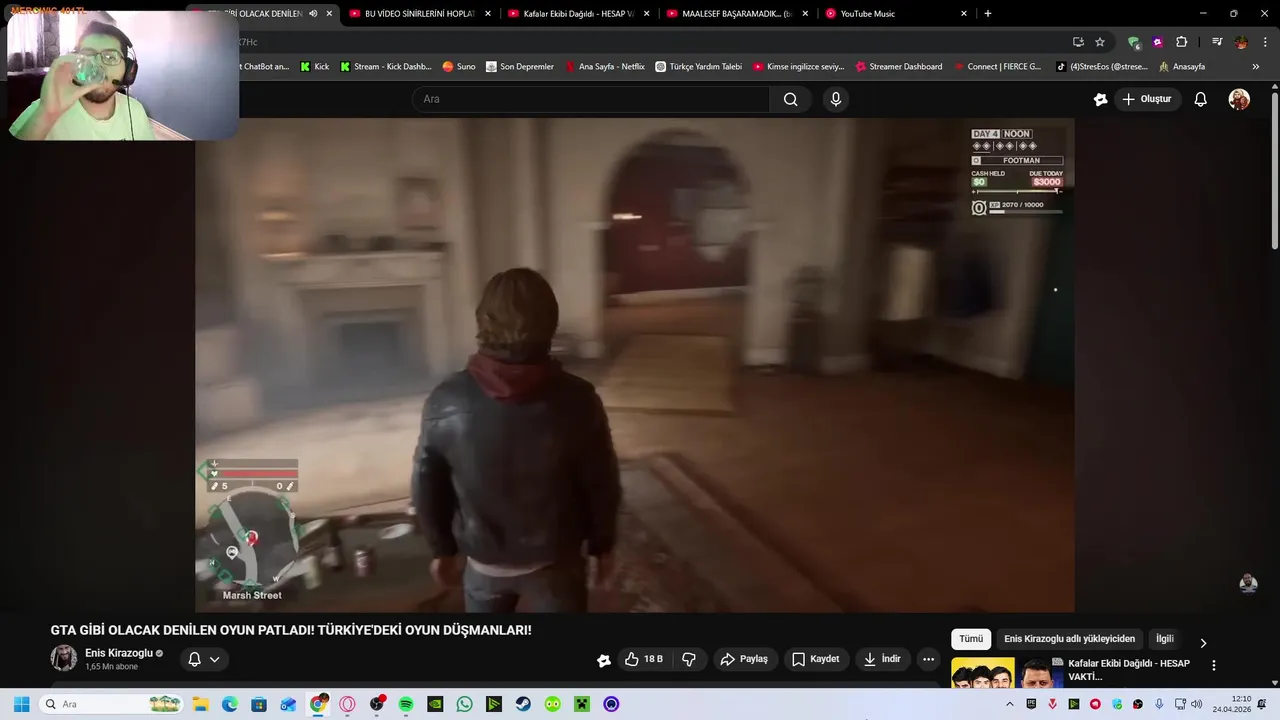Open Minecraft icon on the taskbar
The width and height of the screenshot is (1280, 720).
[582, 704]
